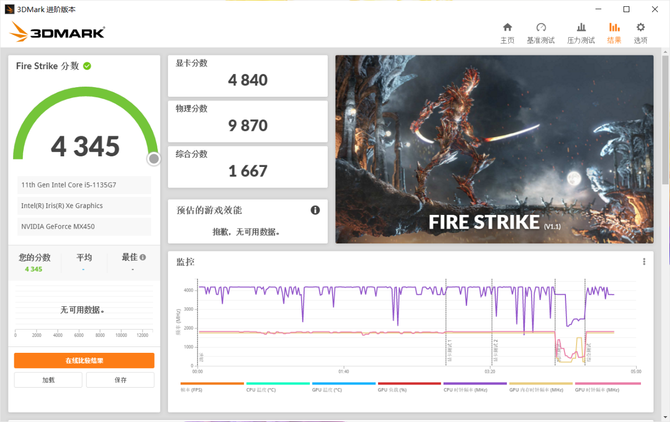670x422 pixels.
Task: Click the overall score 4 345 in gauge
Action: [85, 146]
